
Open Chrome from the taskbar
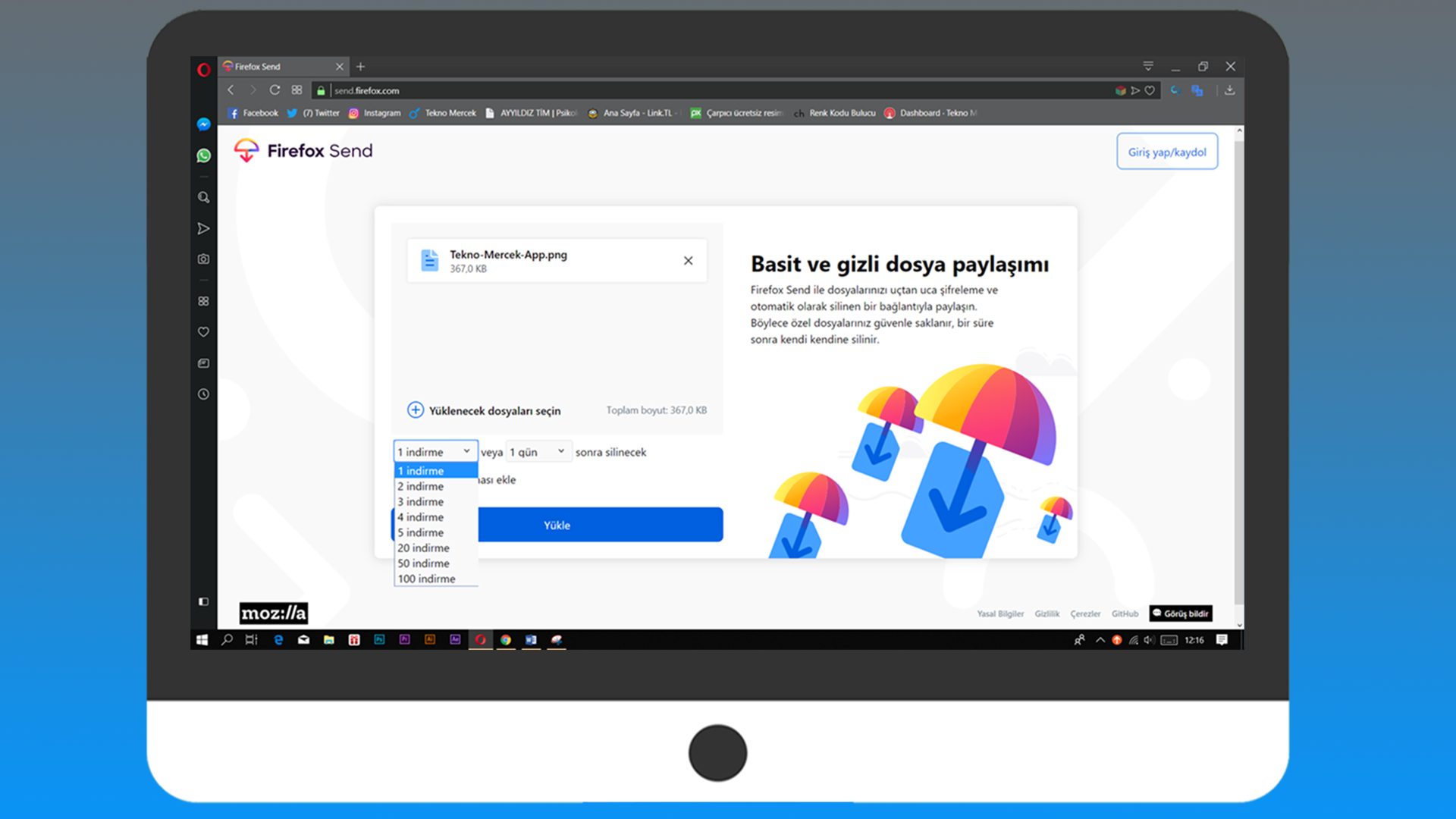coord(506,640)
